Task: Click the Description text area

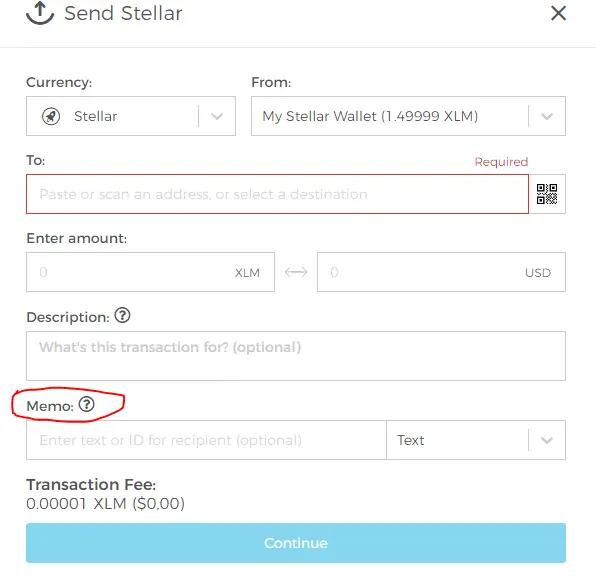Action: (x=296, y=356)
